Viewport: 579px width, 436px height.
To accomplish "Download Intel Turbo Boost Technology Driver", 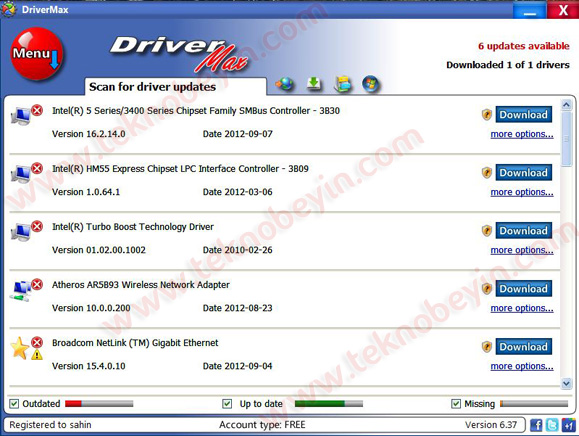I will tap(524, 230).
